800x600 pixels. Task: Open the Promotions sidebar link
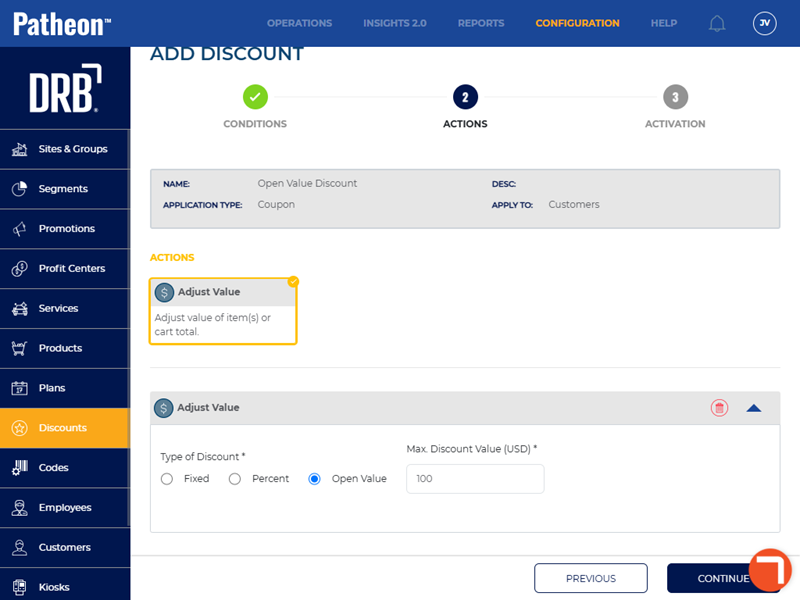point(65,229)
